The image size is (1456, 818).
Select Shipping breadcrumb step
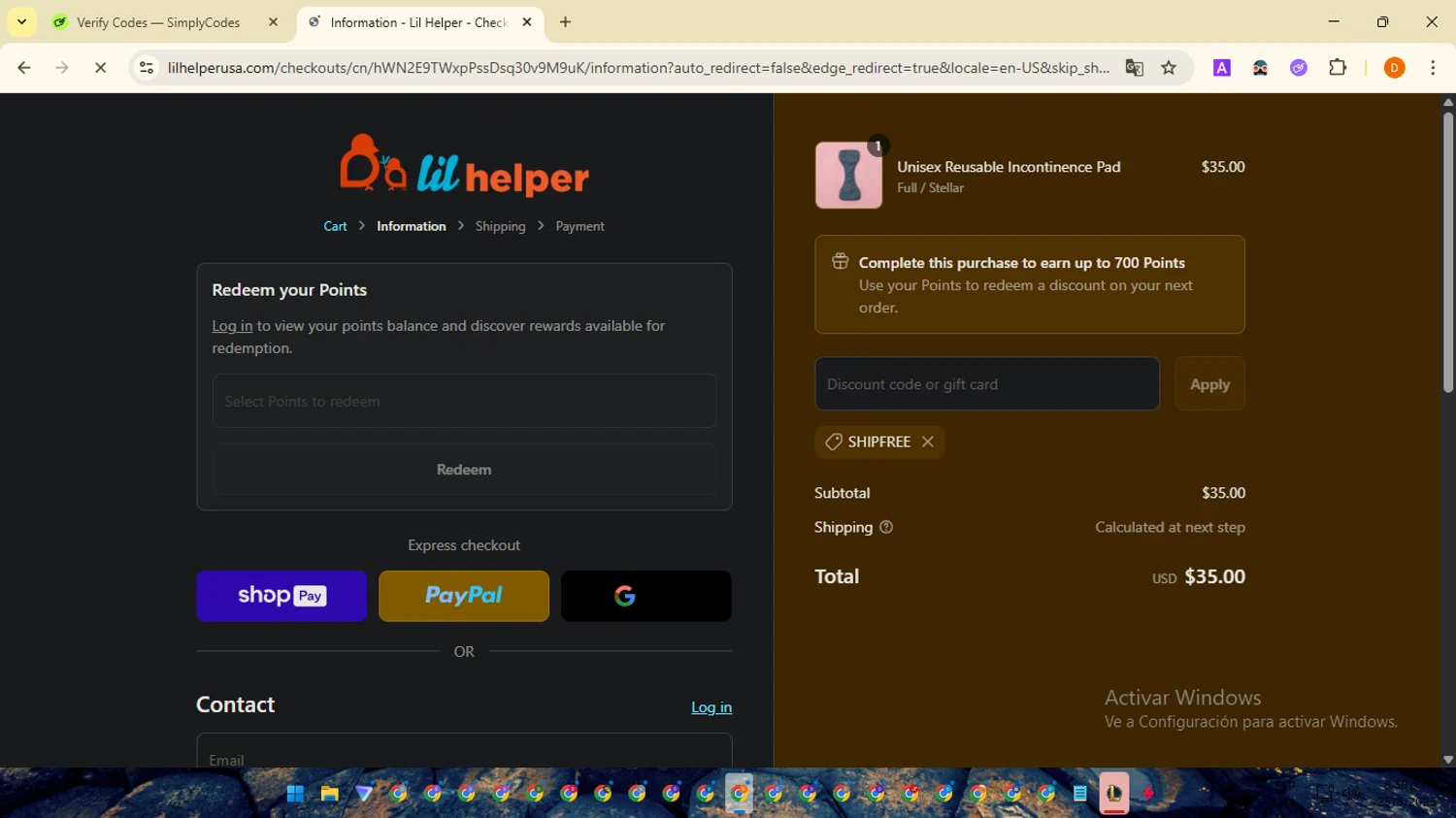pyautogui.click(x=500, y=226)
